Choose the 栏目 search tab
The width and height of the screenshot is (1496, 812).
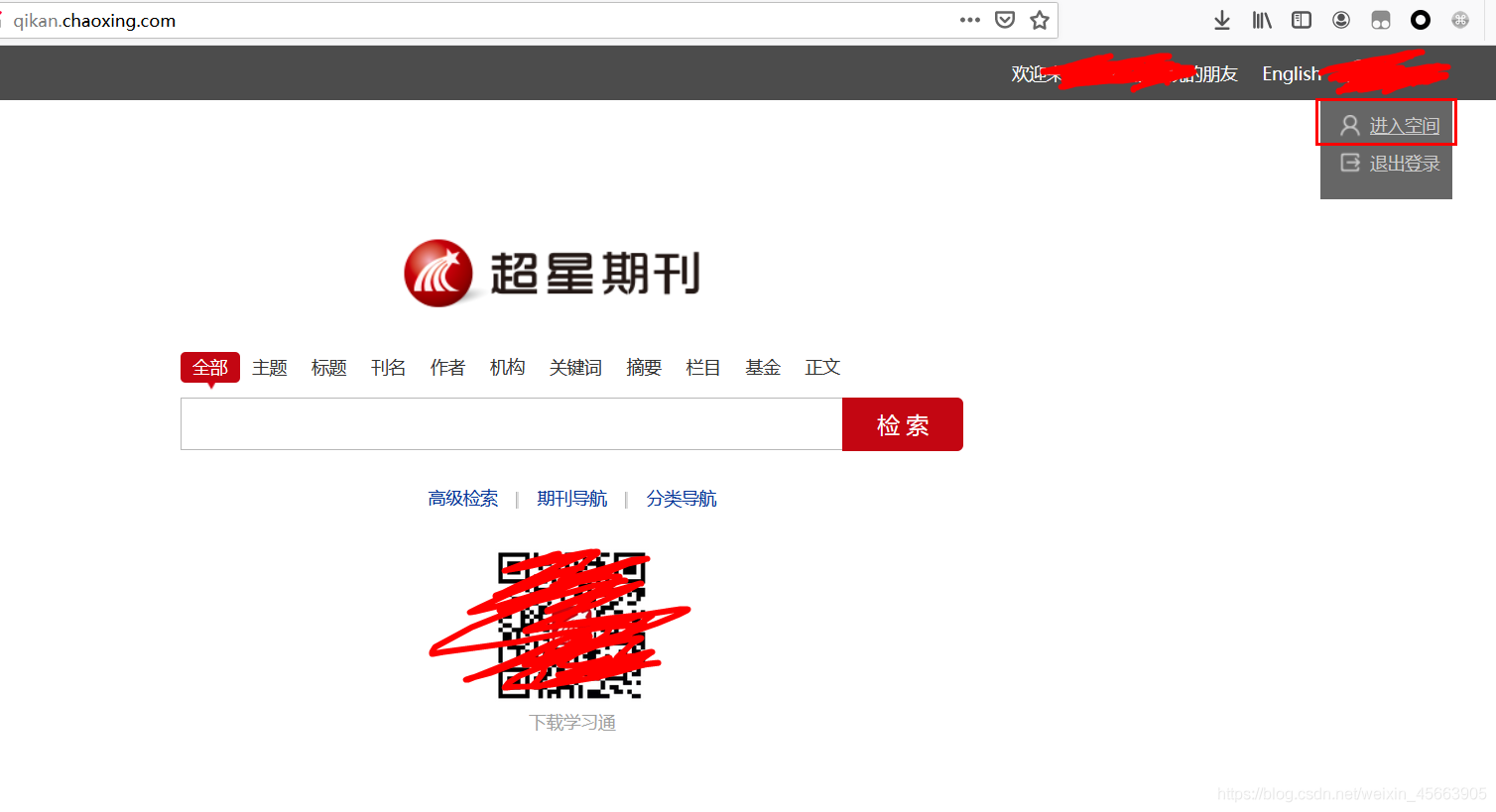pyautogui.click(x=704, y=368)
